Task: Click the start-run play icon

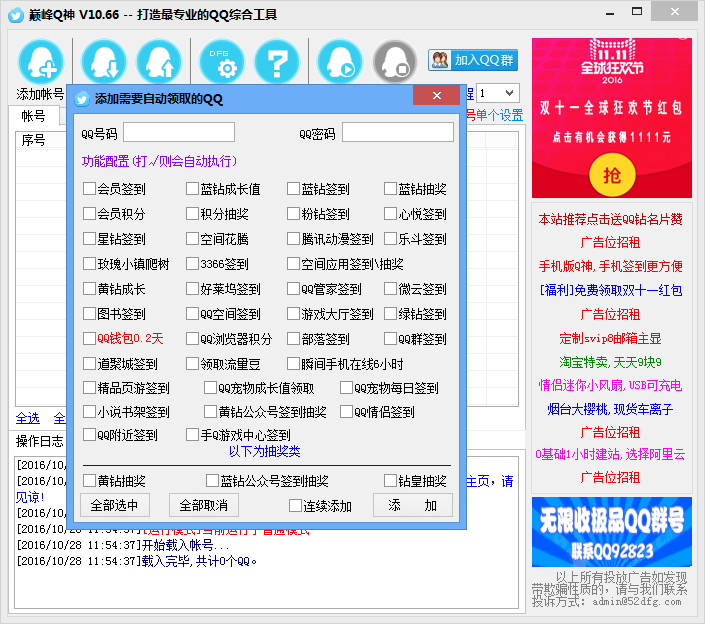Action: (x=340, y=62)
